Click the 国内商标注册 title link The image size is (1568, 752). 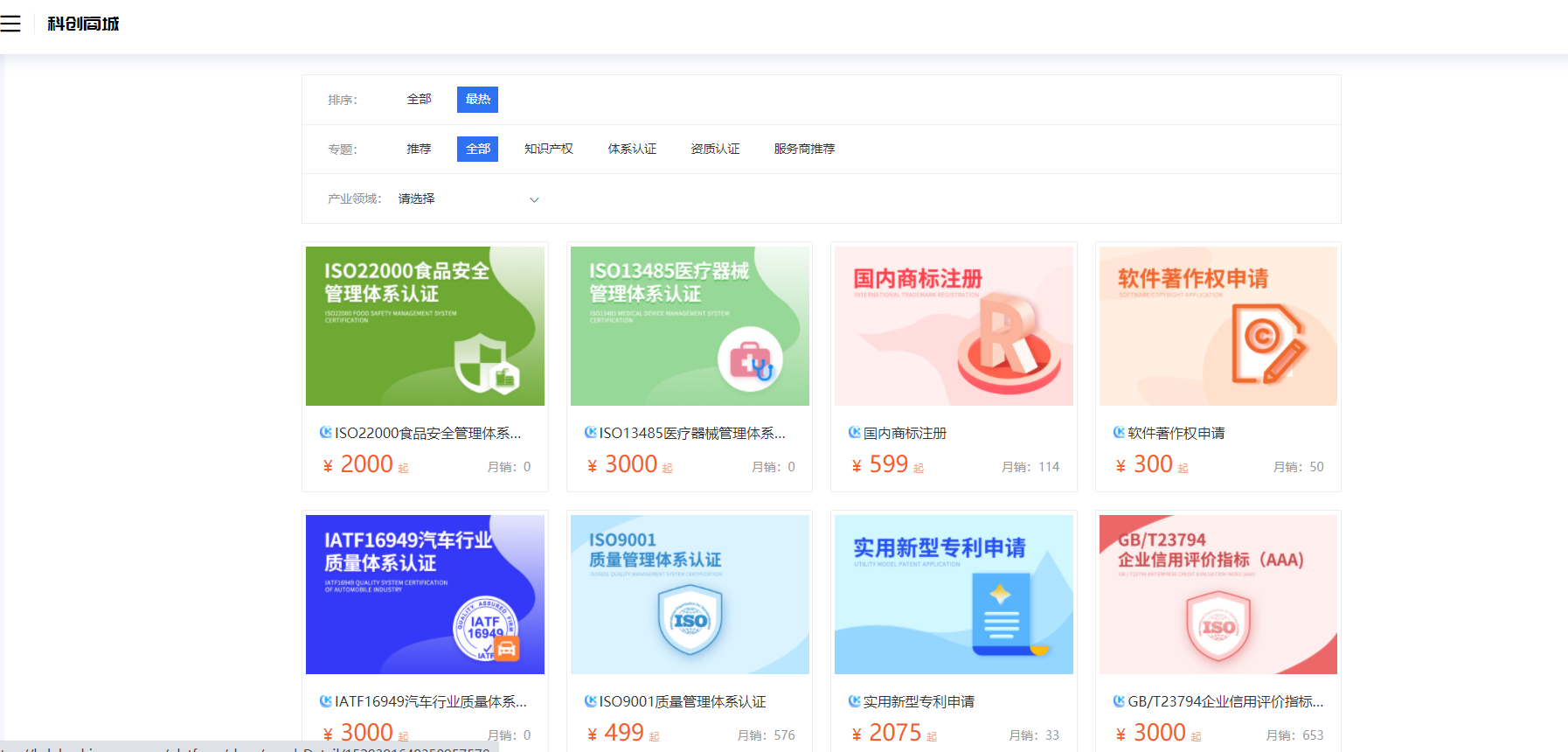tap(905, 433)
